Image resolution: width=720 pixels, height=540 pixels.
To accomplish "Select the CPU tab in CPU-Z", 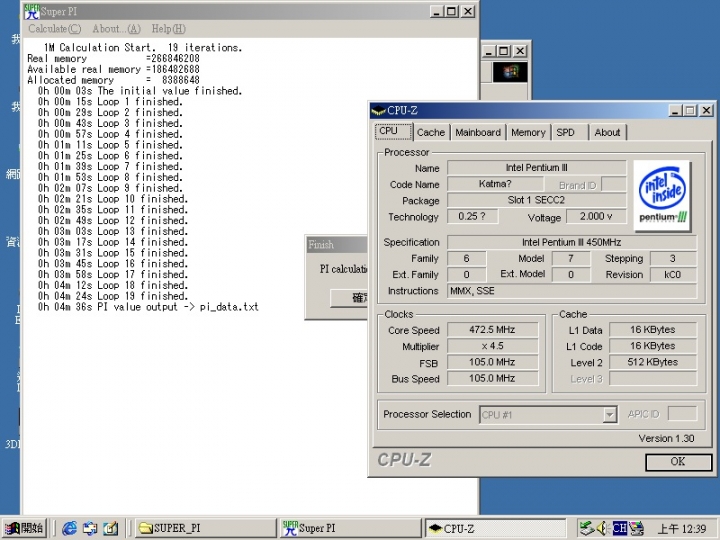I will tap(394, 131).
